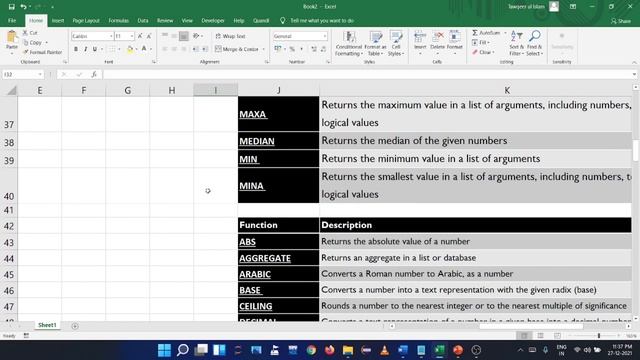Undo the last action
Viewport: 640px width, 360px height.
[24, 7]
